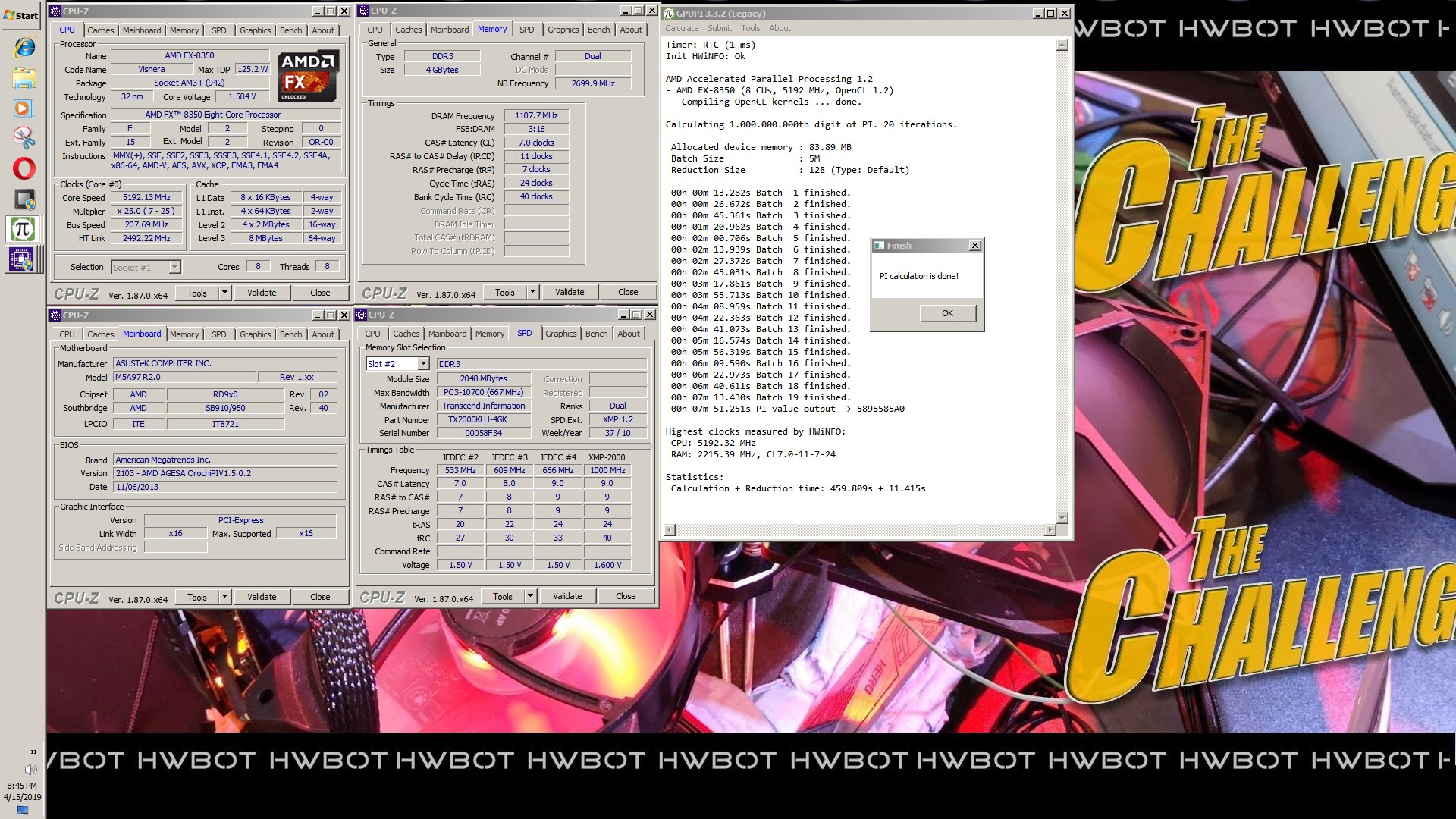
Task: Expand Tools dropdown arrow in SPD window
Action: pos(530,596)
